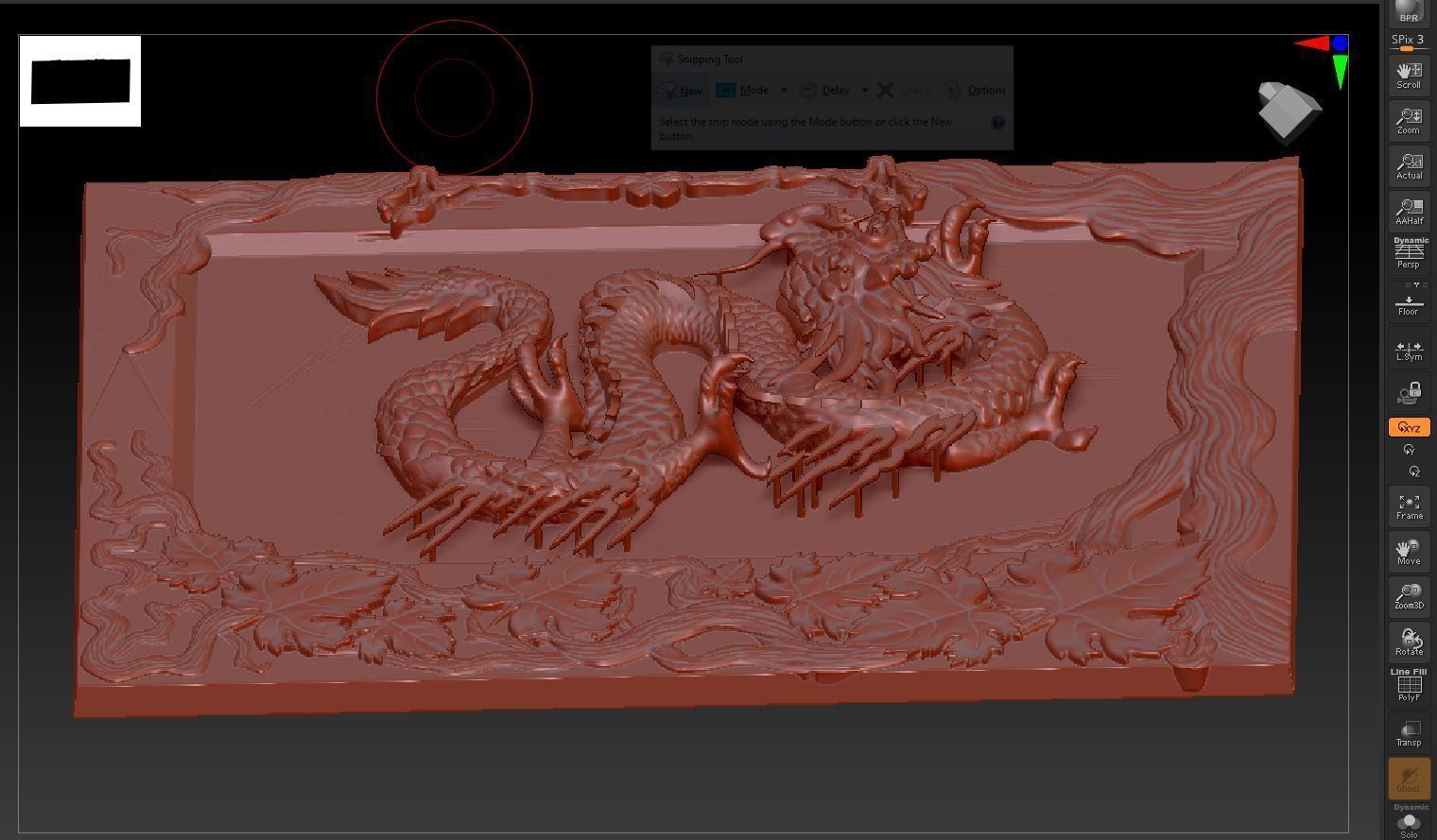Expand the Mode dropdown arrow in Snipping Tool
Viewport: 1437px width, 840px height.
click(x=784, y=91)
